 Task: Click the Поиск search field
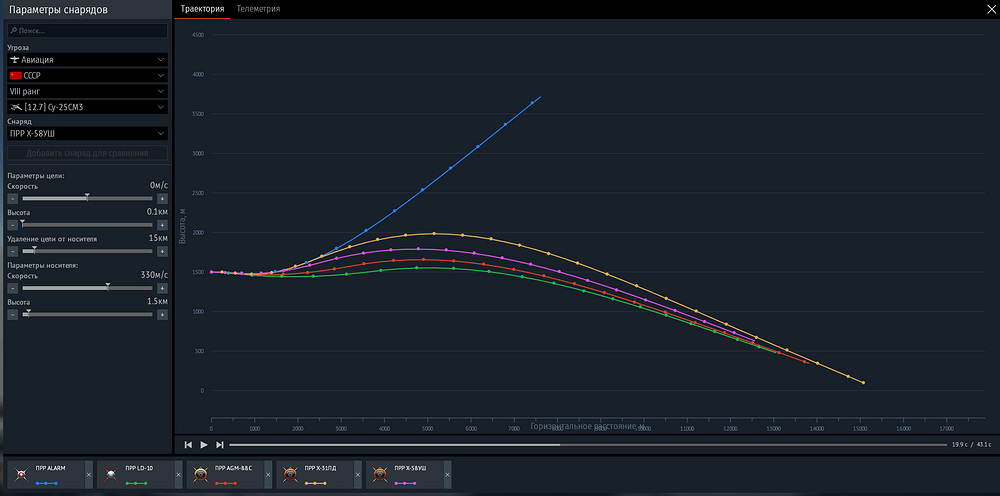click(88, 31)
